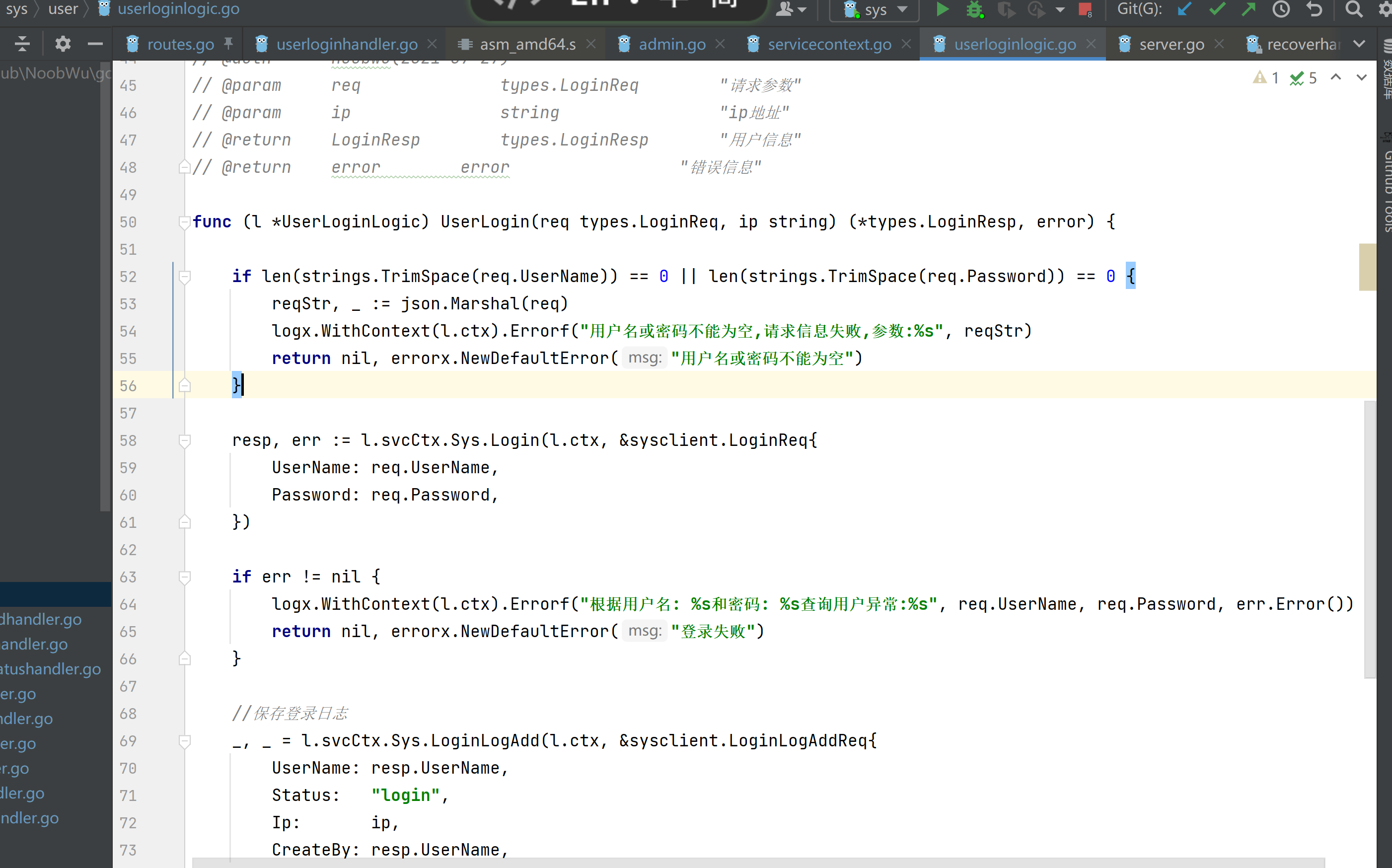The width and height of the screenshot is (1392, 868).
Task: Collapse all in the project panel
Action: tap(22, 44)
